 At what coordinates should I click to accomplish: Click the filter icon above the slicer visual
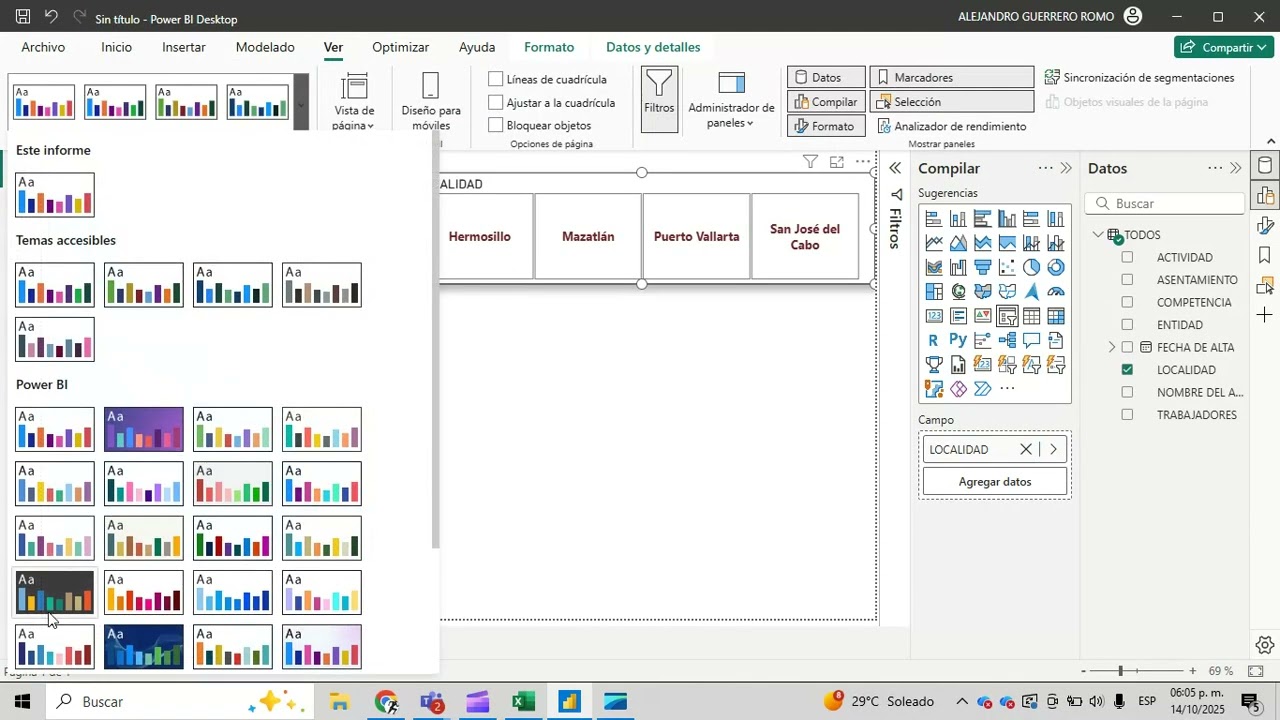810,162
